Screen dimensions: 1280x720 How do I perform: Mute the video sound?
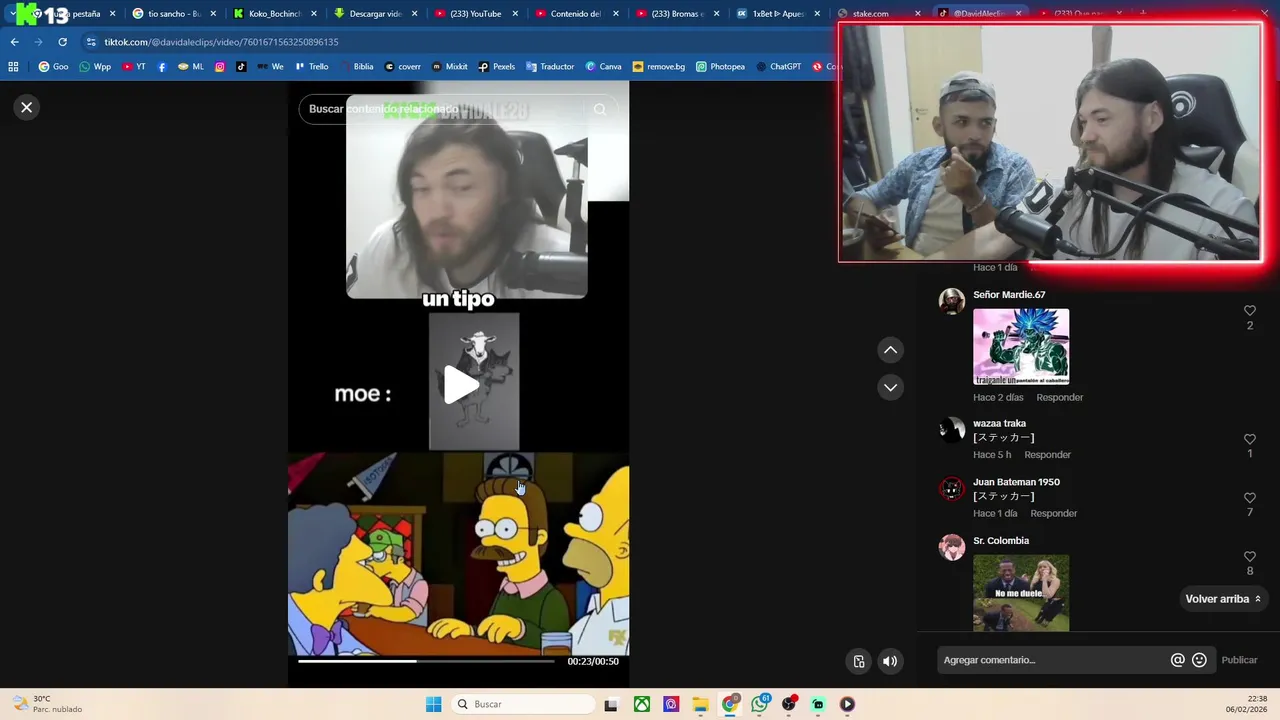(890, 661)
